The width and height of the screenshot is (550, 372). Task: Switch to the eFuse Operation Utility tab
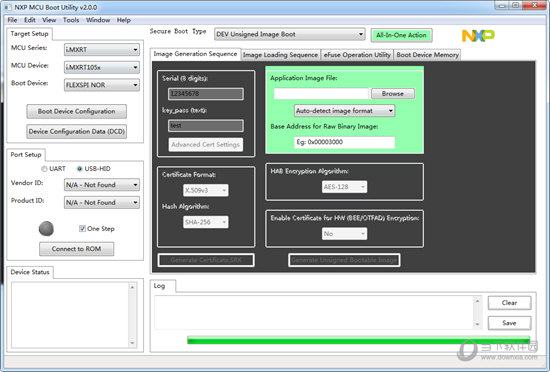coord(357,55)
